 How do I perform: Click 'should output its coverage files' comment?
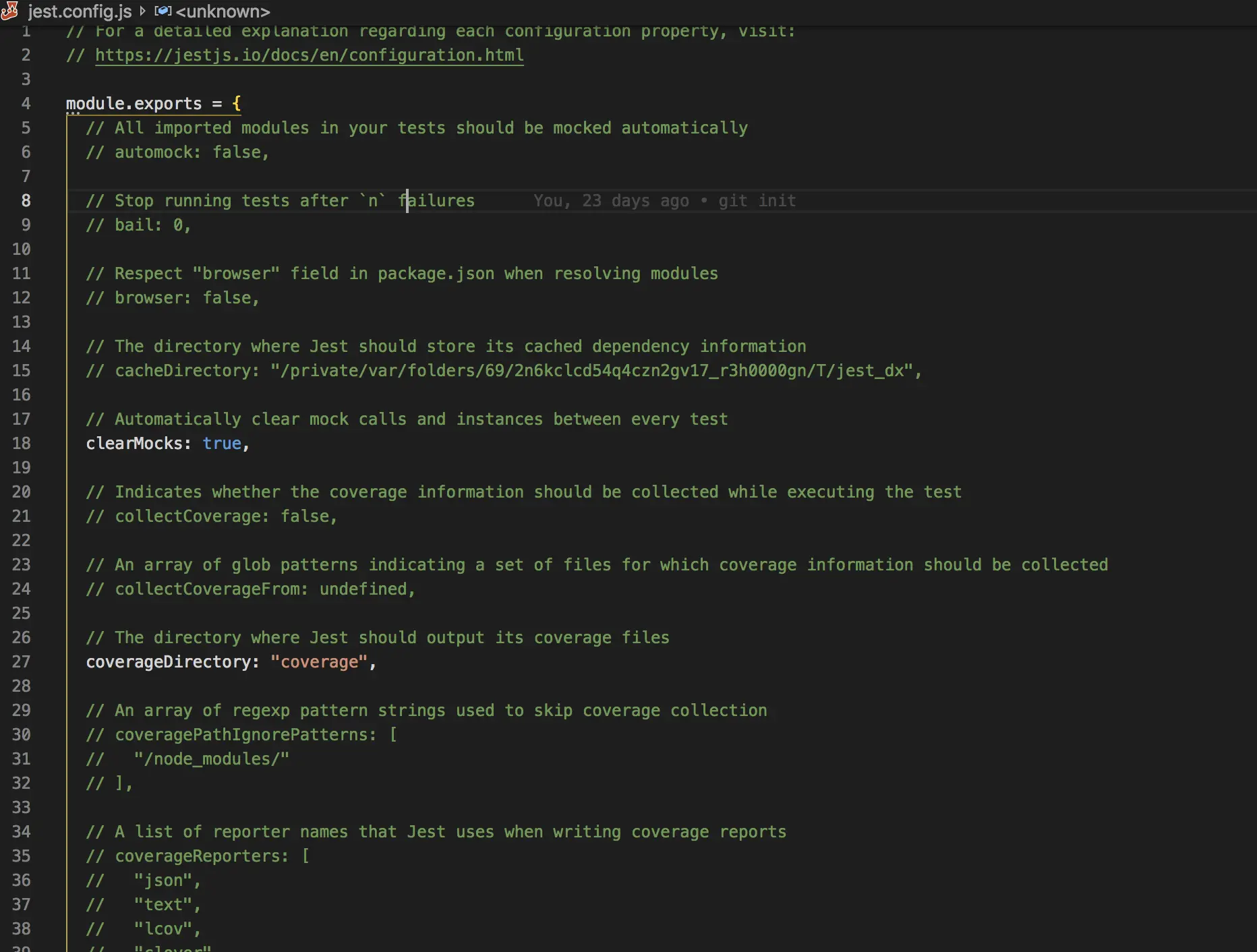(514, 638)
